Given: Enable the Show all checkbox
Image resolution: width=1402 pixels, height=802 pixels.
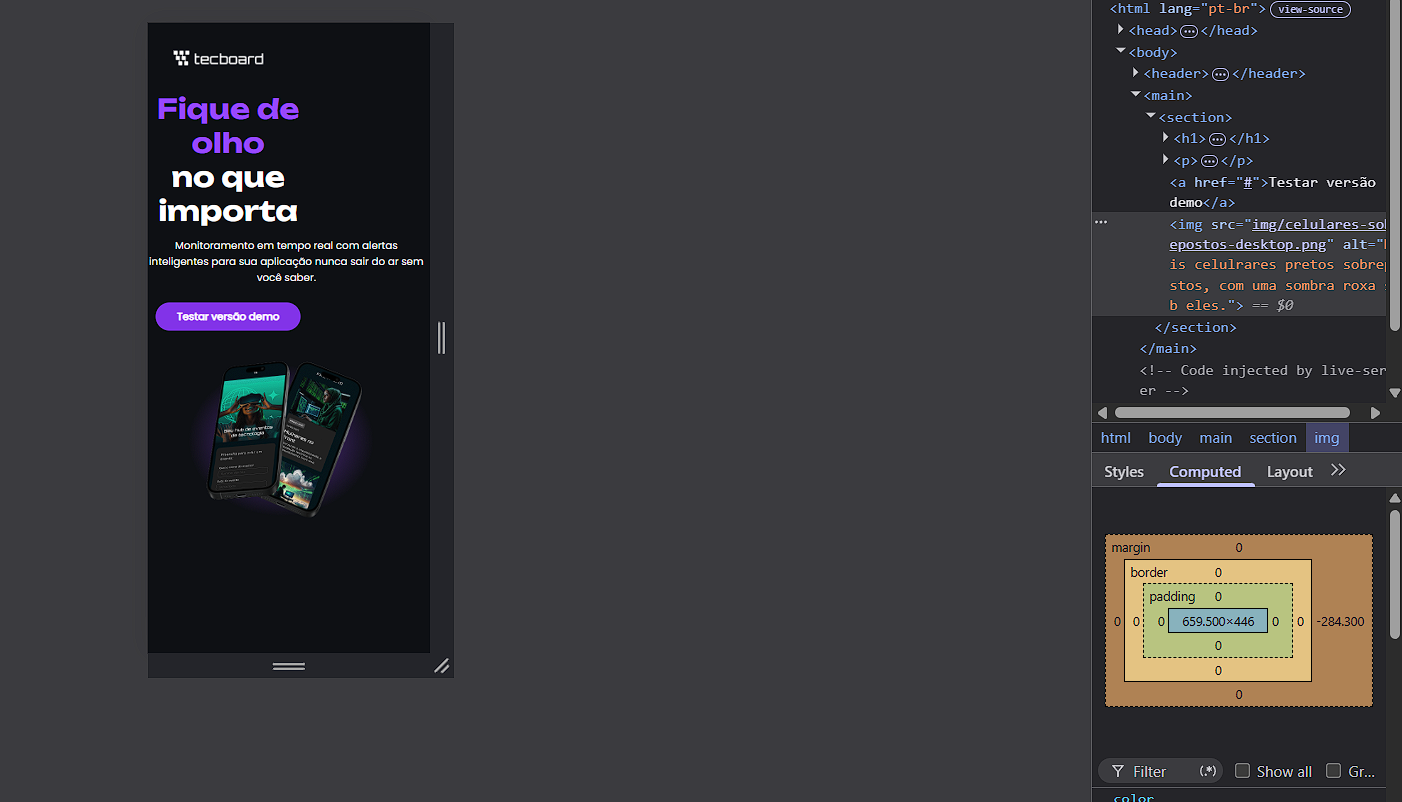Looking at the screenshot, I should (1242, 770).
